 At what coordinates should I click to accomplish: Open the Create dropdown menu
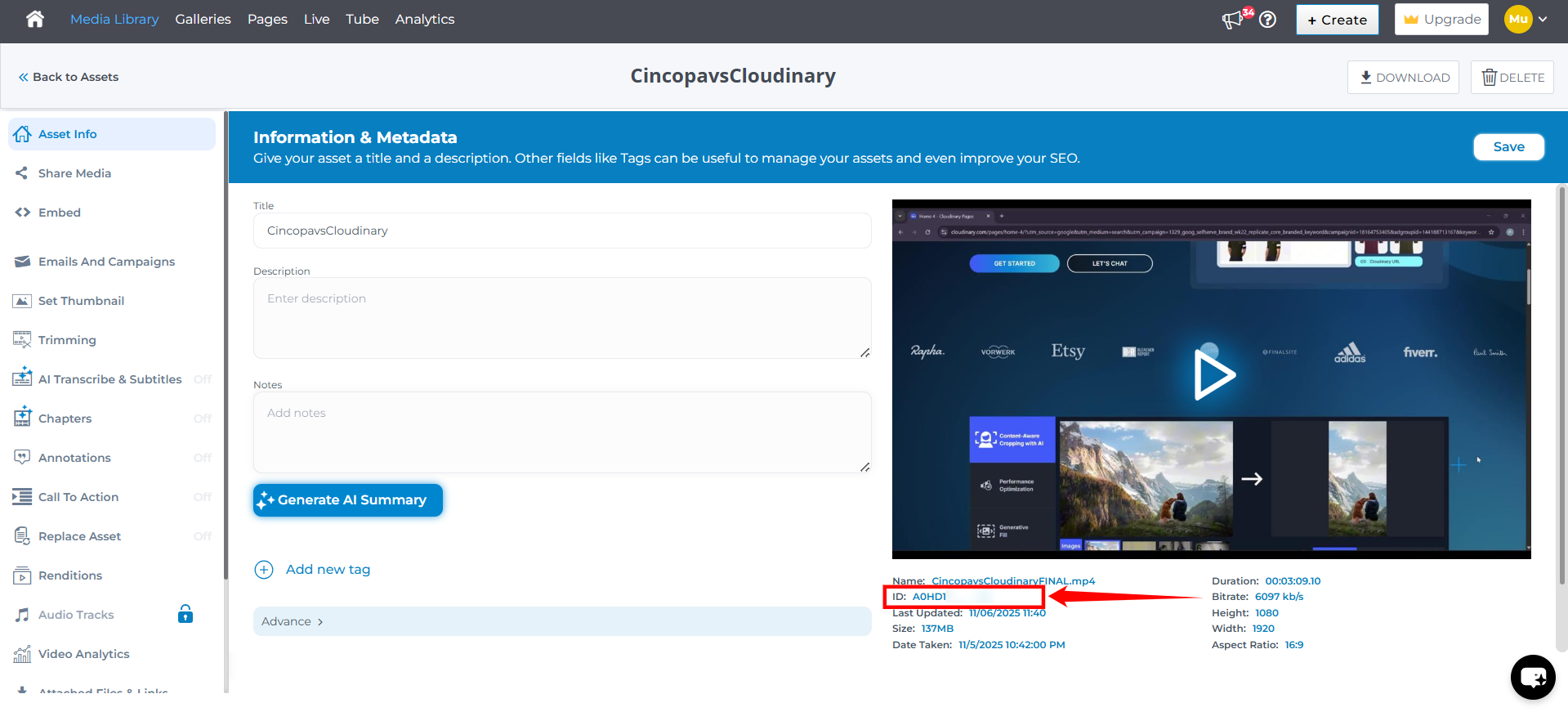tap(1337, 20)
